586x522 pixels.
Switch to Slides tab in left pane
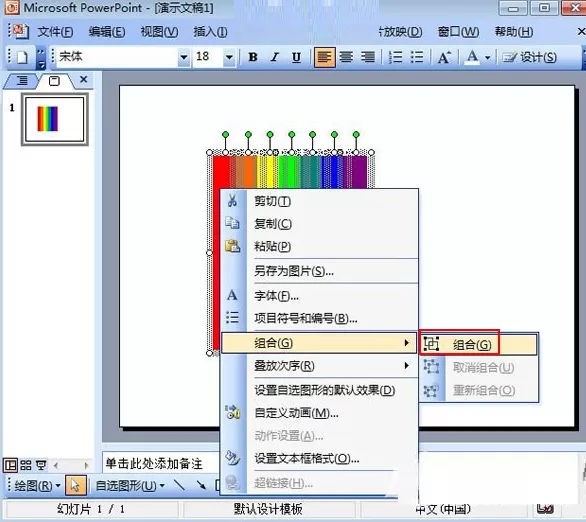click(54, 80)
